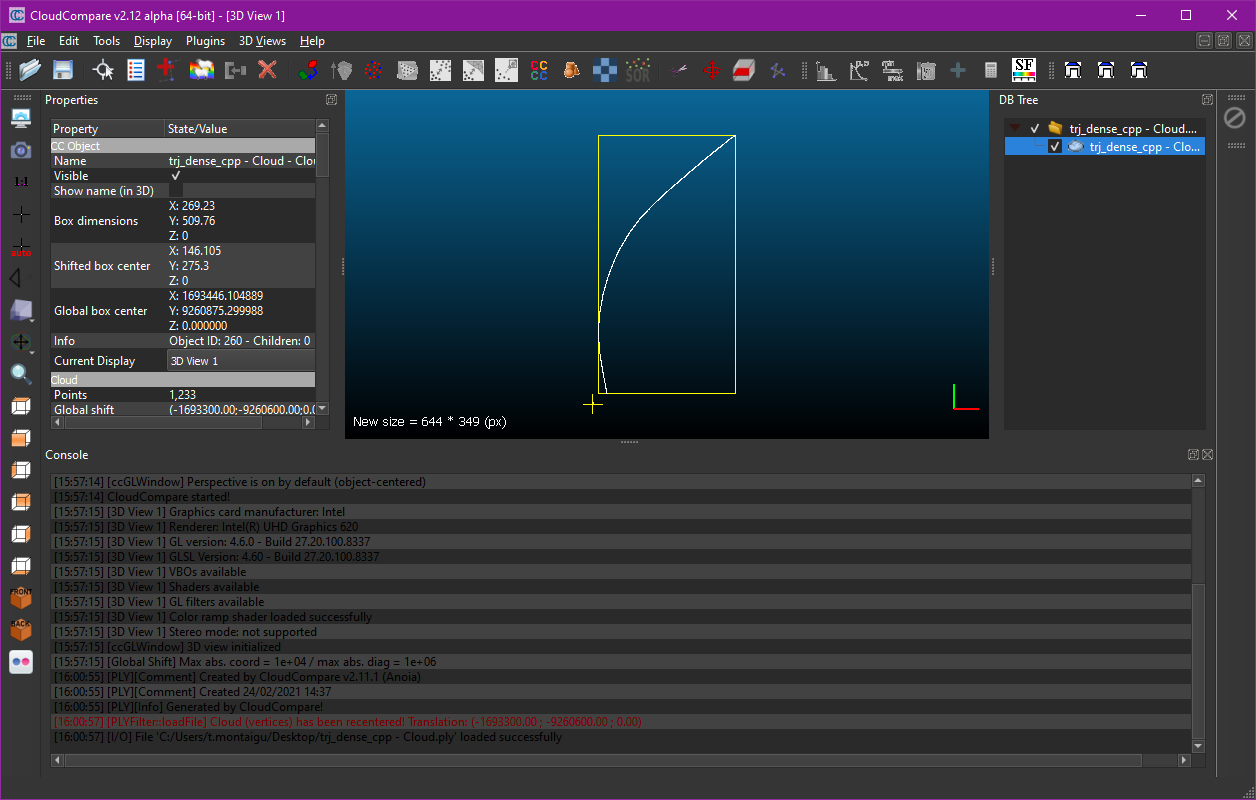Click the Info Object ID: 260 value

point(240,341)
